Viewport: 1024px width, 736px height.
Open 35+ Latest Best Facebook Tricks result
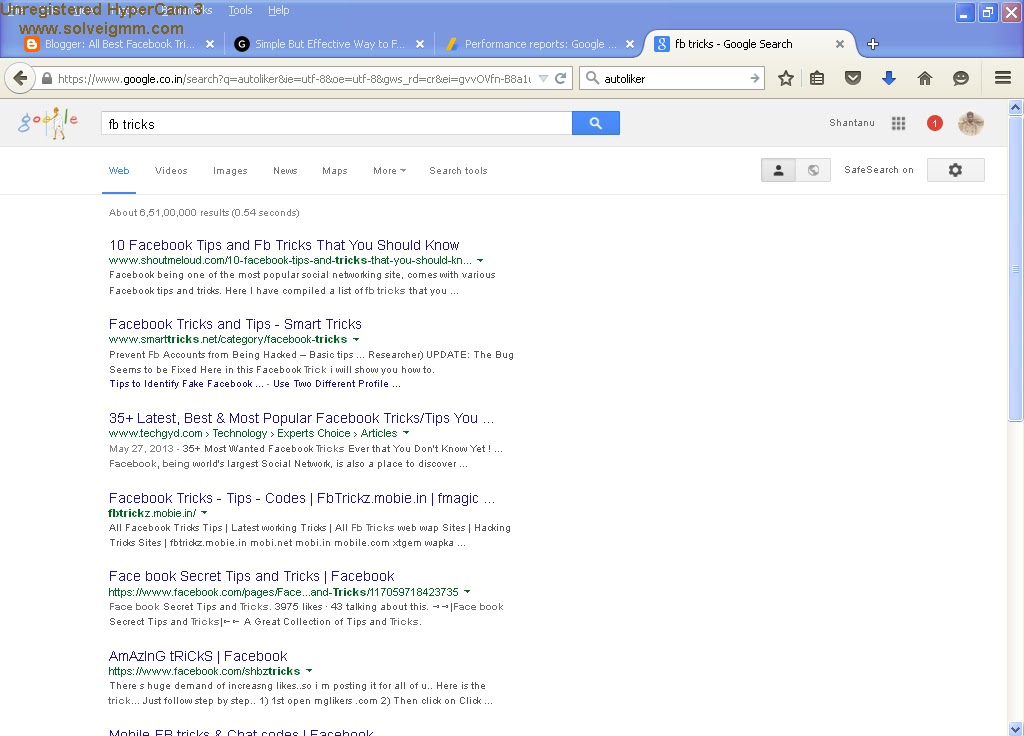[301, 418]
